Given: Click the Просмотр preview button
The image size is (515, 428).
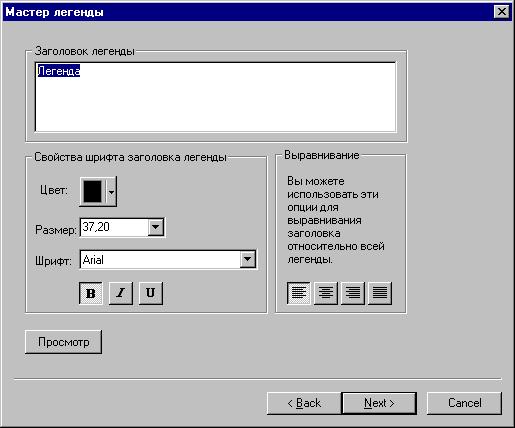Looking at the screenshot, I should tap(63, 342).
